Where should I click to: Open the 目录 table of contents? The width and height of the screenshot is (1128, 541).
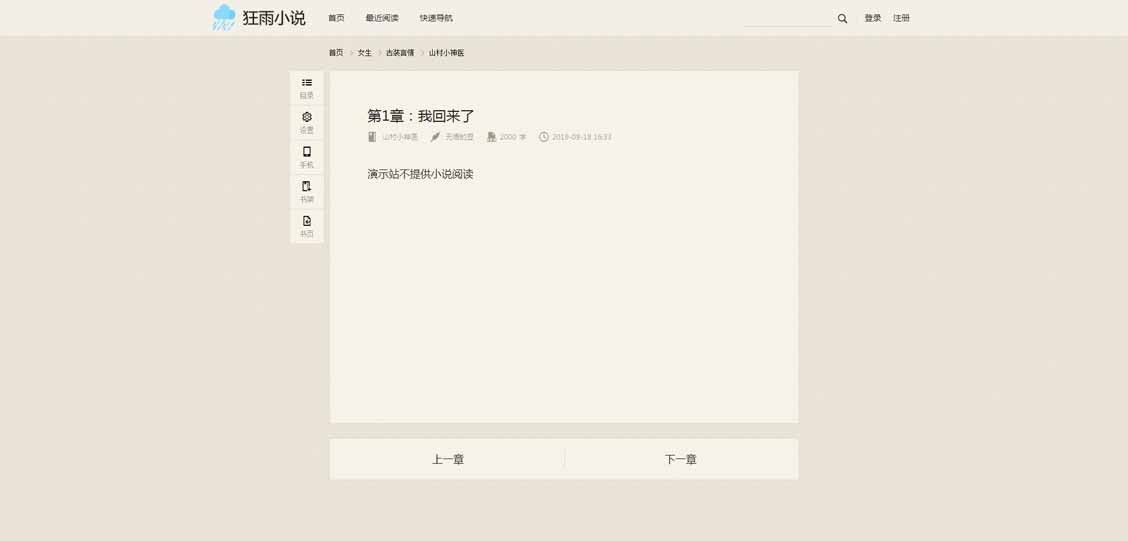point(306,88)
